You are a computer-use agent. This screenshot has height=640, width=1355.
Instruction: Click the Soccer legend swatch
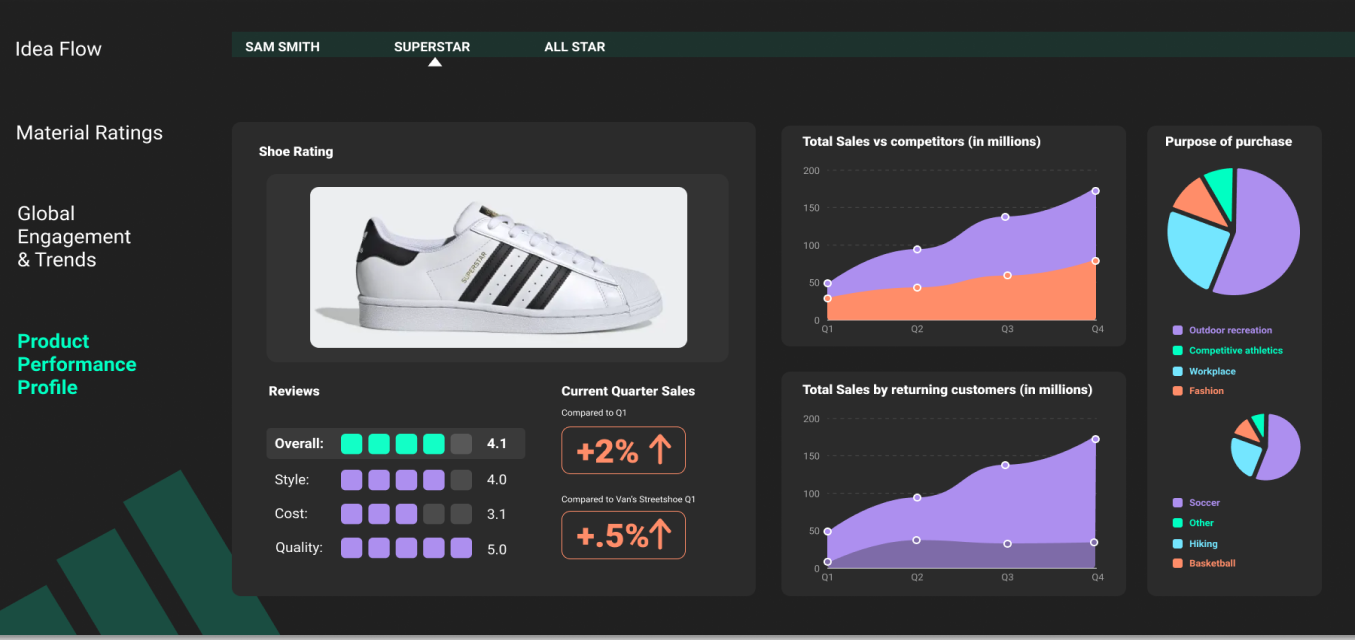point(1178,503)
